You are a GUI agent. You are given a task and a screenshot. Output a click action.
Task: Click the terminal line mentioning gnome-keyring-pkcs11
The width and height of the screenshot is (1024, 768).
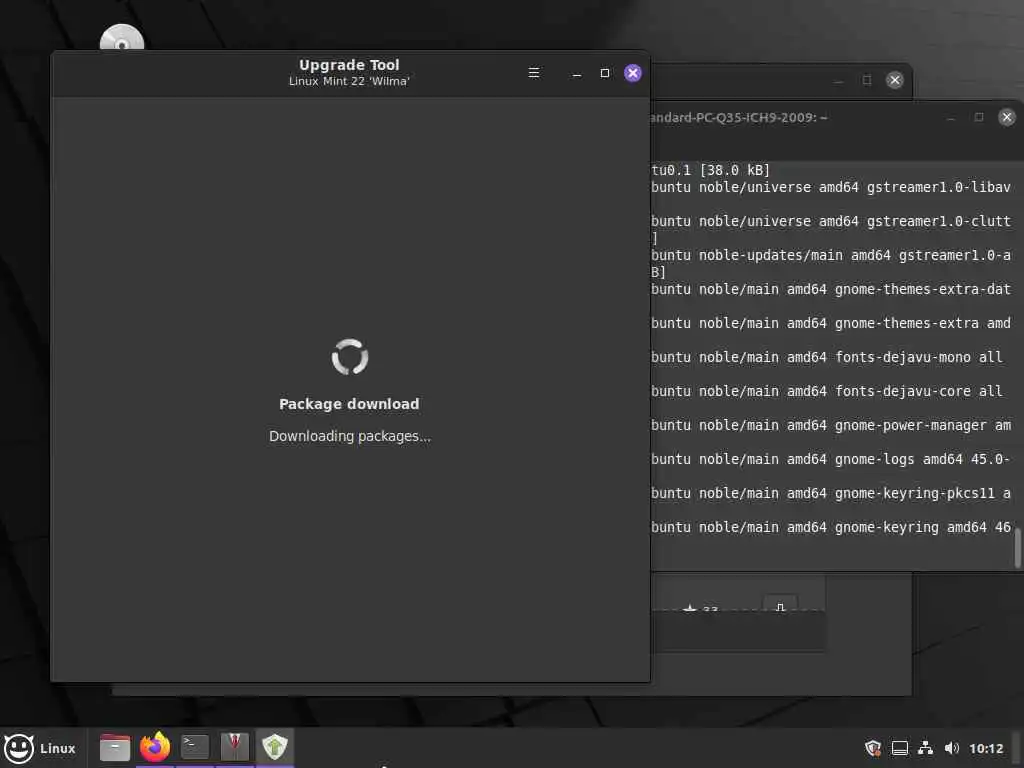click(831, 493)
